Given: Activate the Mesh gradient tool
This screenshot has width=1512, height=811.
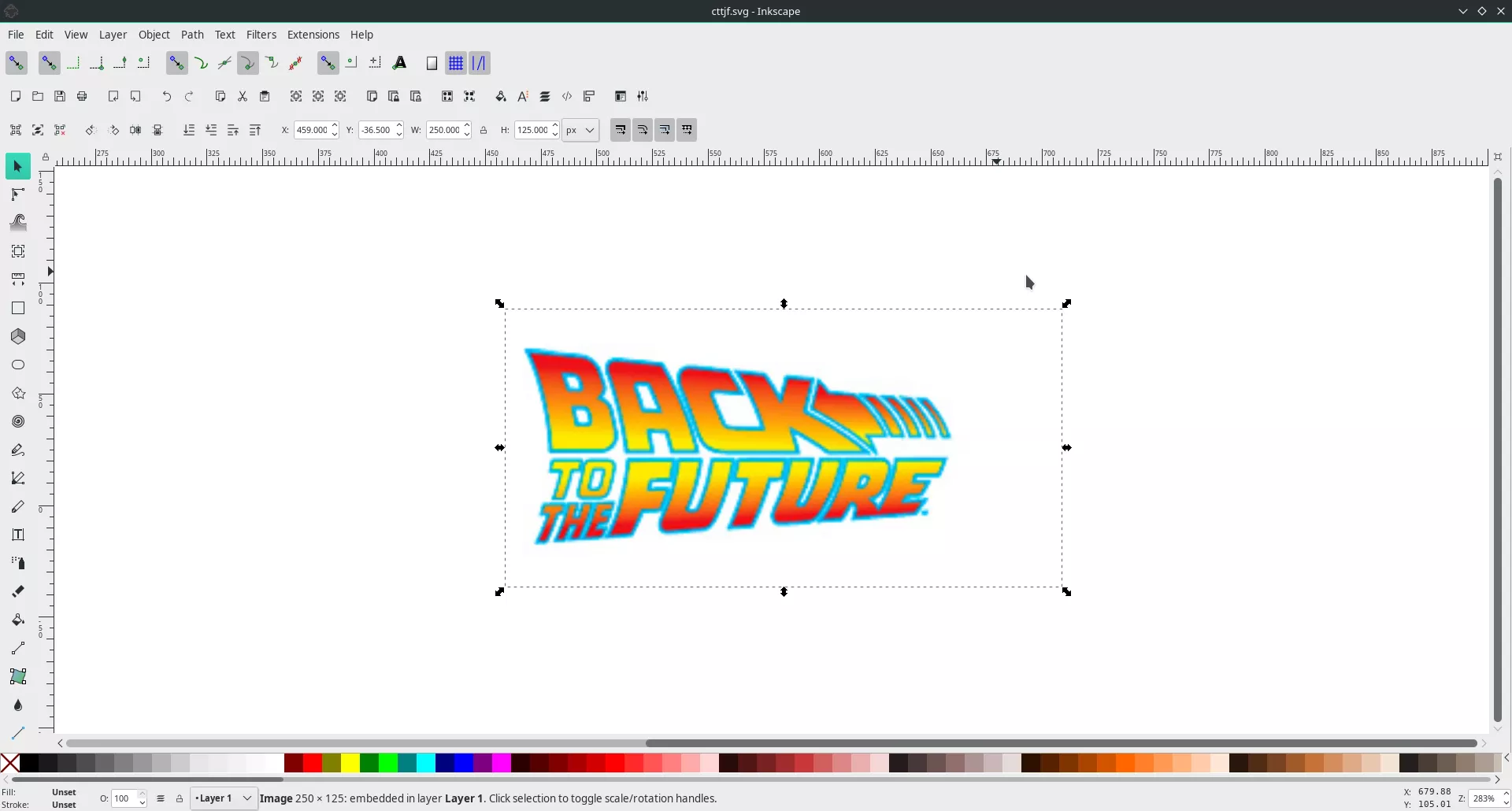Looking at the screenshot, I should coord(18,676).
